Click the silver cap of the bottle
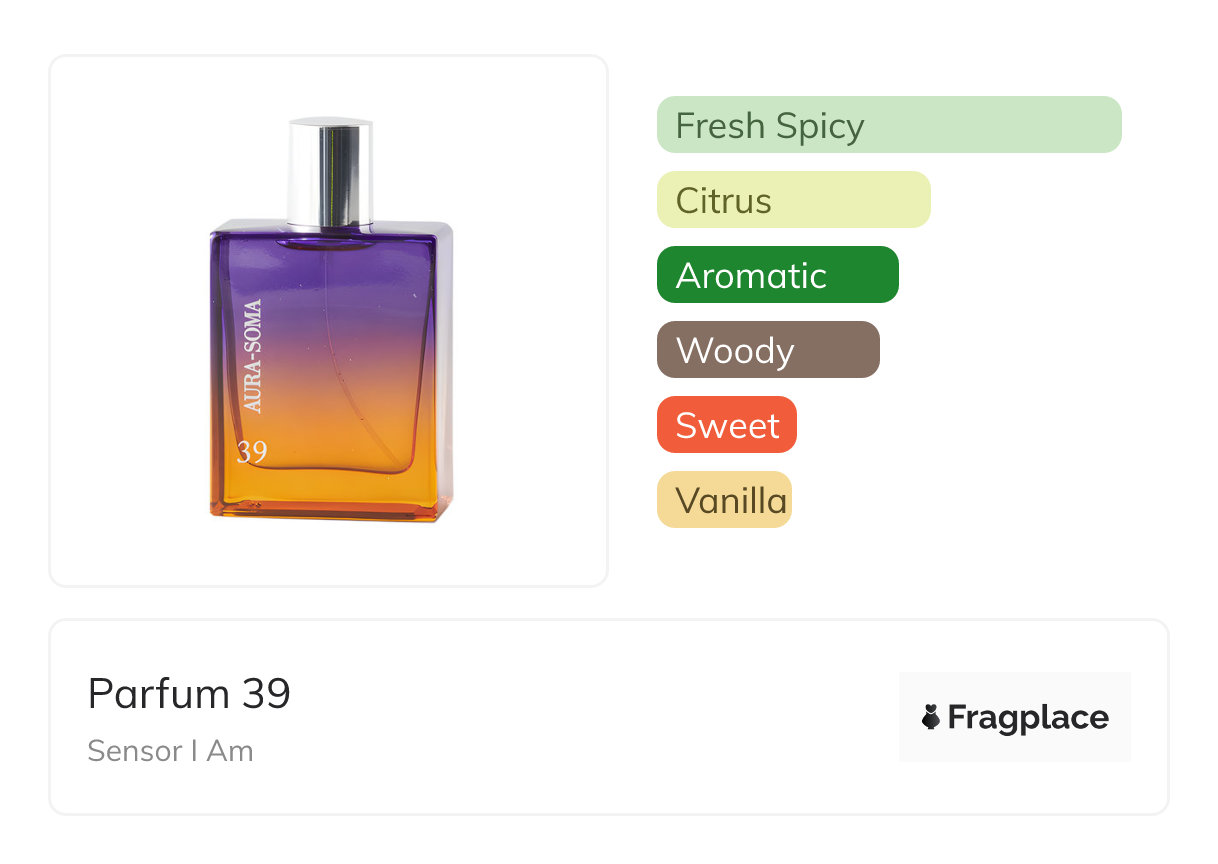 coord(330,171)
